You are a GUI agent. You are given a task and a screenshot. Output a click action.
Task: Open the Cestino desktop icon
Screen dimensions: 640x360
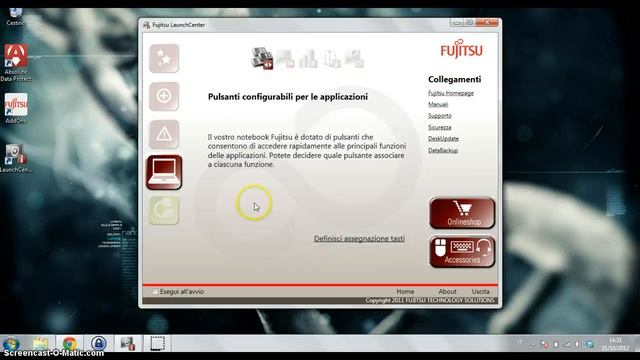pyautogui.click(x=16, y=16)
